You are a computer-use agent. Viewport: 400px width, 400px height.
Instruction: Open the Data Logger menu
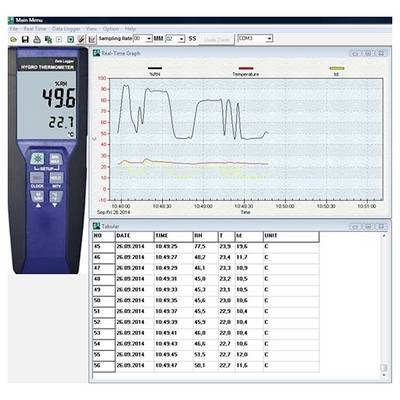click(66, 29)
